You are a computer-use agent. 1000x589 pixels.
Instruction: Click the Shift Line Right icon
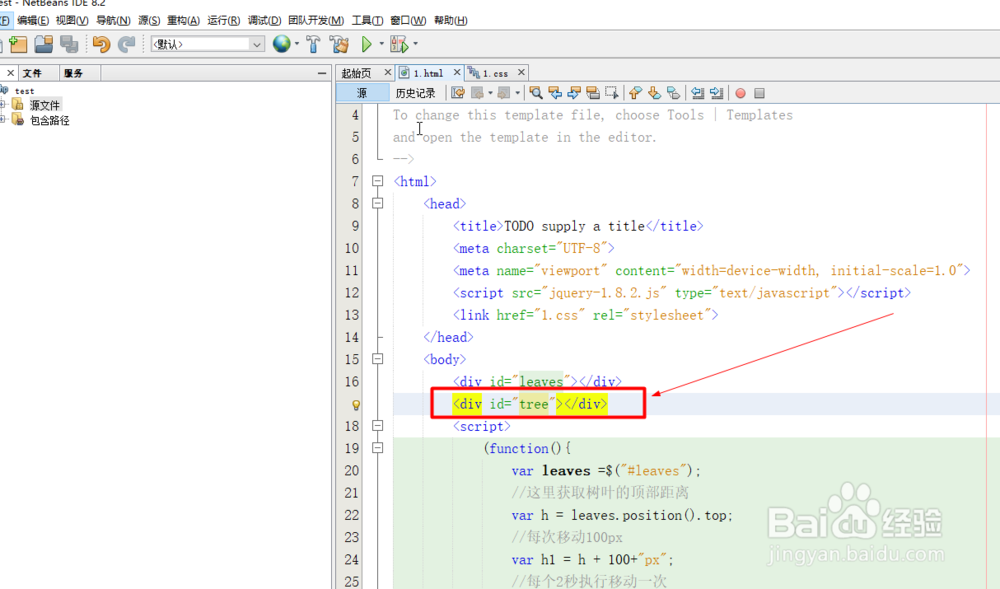(x=717, y=93)
